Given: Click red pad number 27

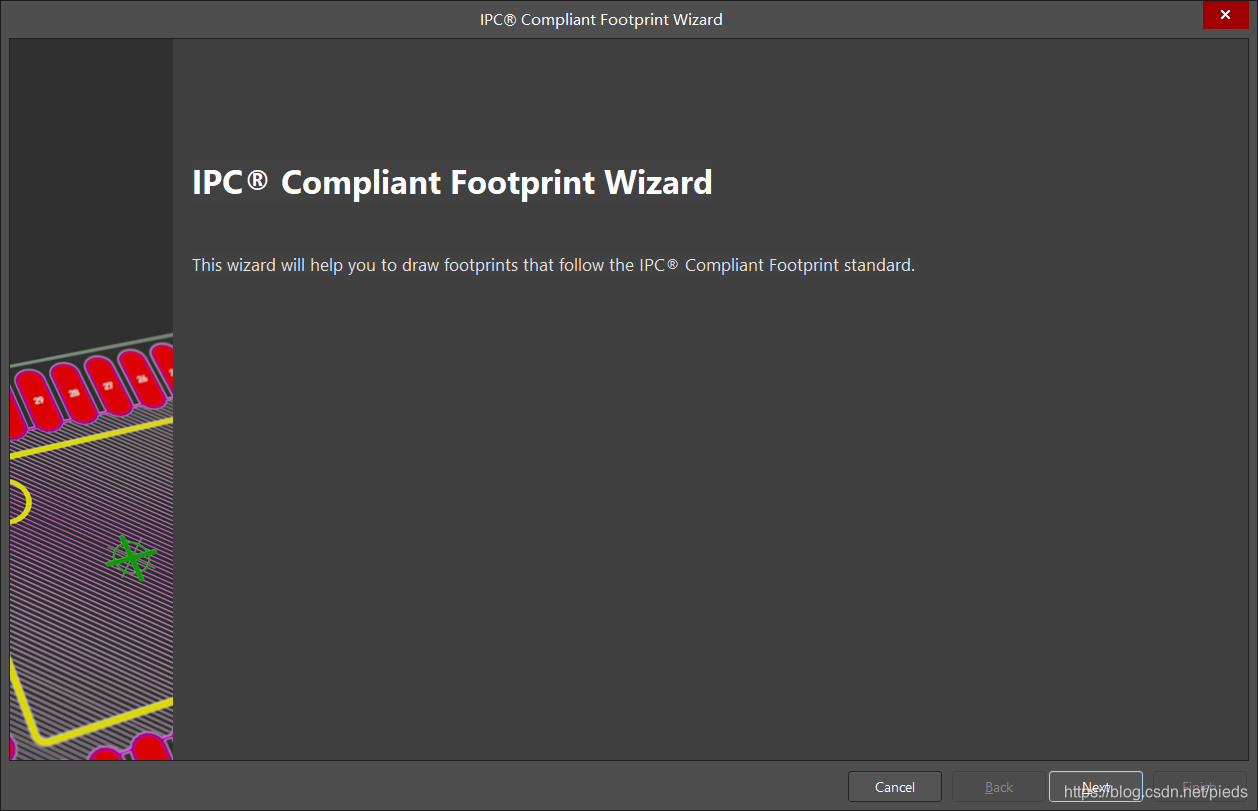Looking at the screenshot, I should (107, 386).
